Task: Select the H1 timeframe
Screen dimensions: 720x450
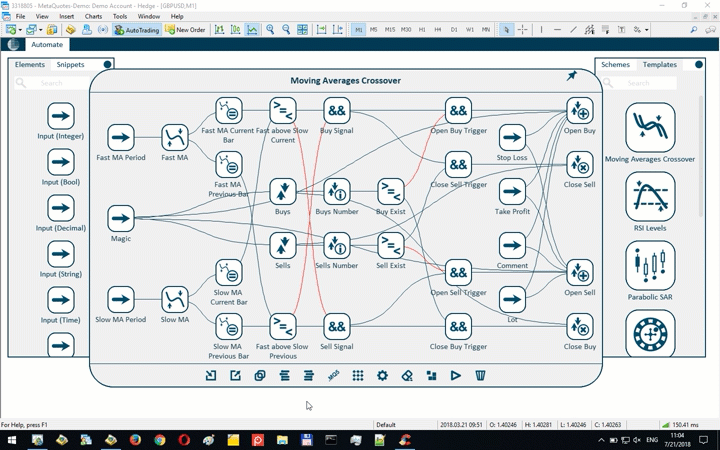Action: pos(422,29)
